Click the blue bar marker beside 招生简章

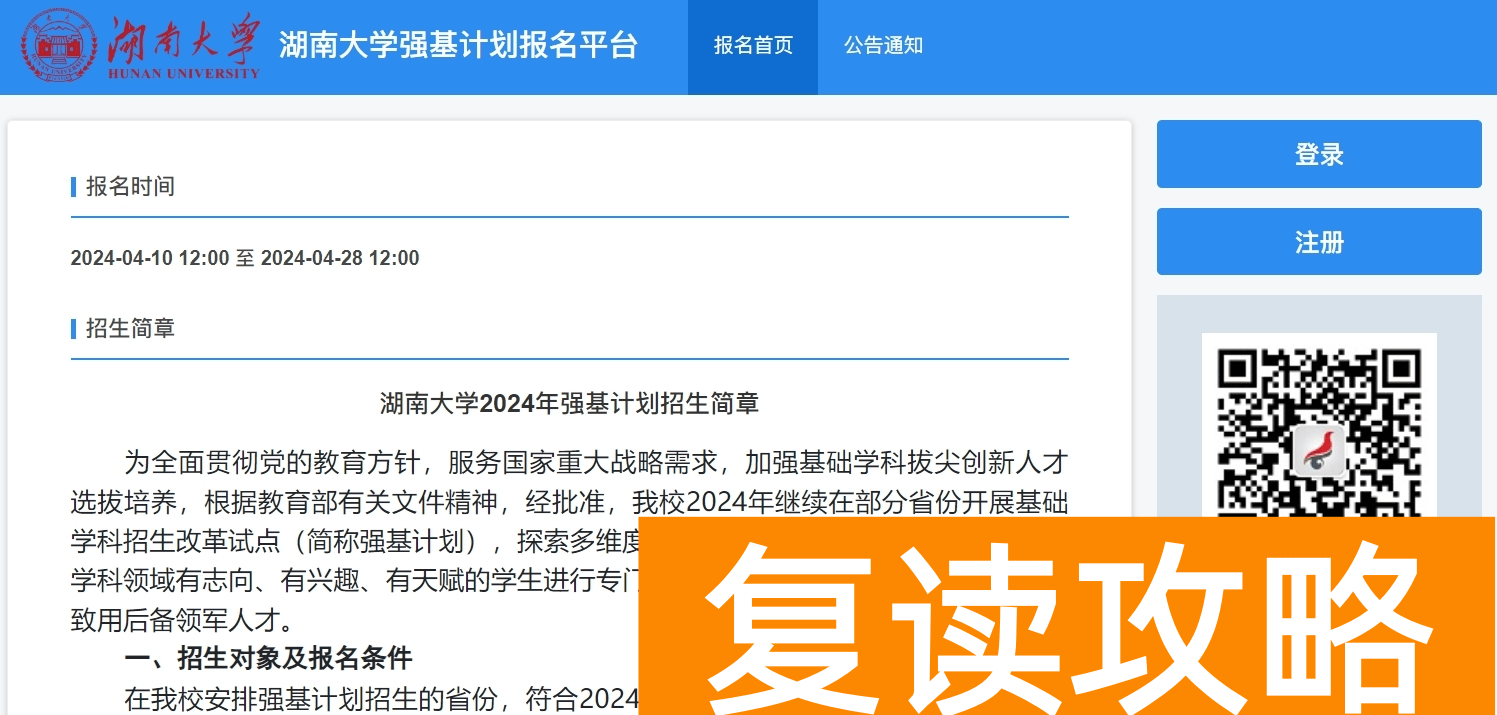[x=71, y=328]
